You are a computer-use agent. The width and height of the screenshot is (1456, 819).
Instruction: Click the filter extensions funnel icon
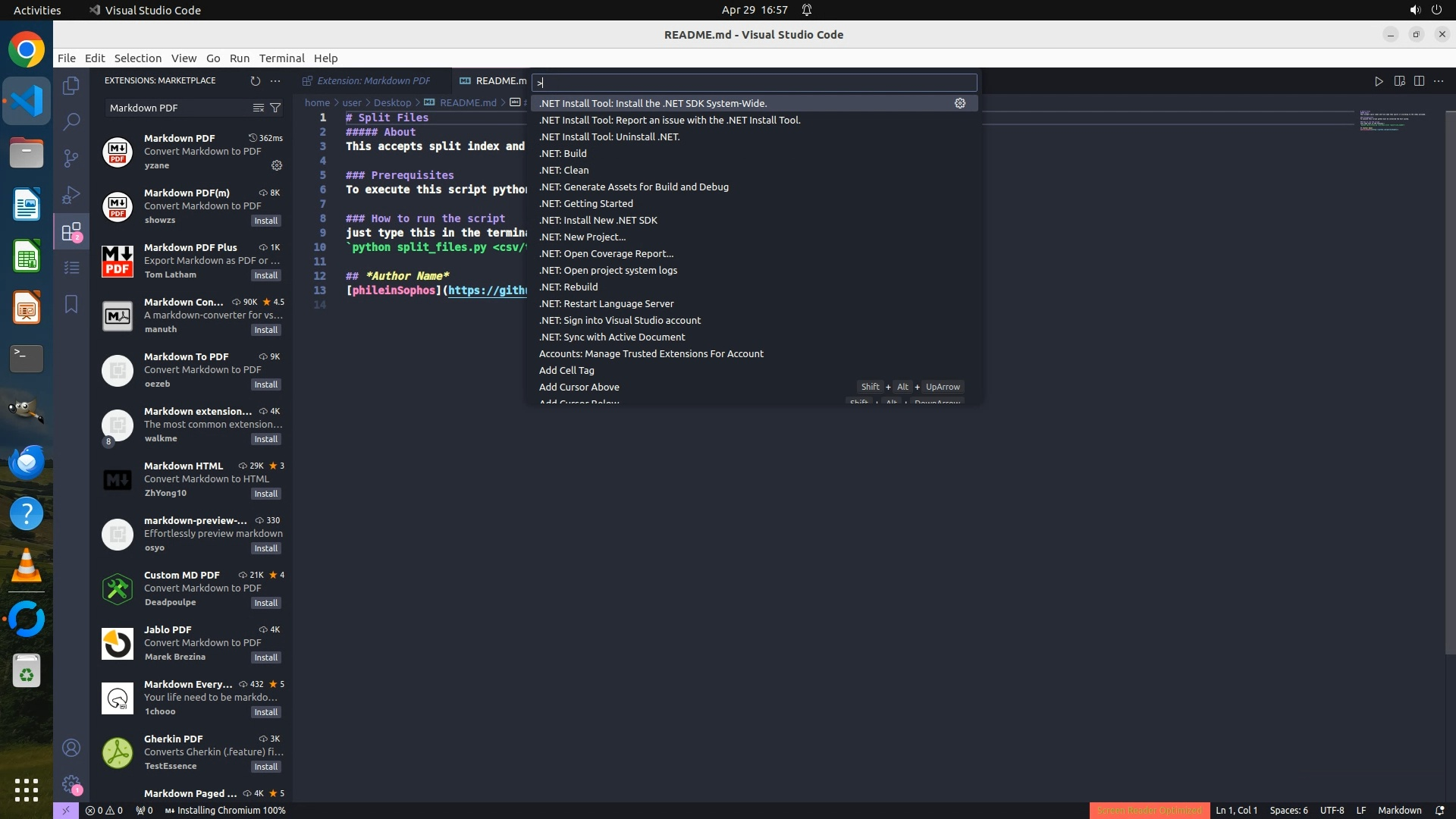[x=276, y=108]
